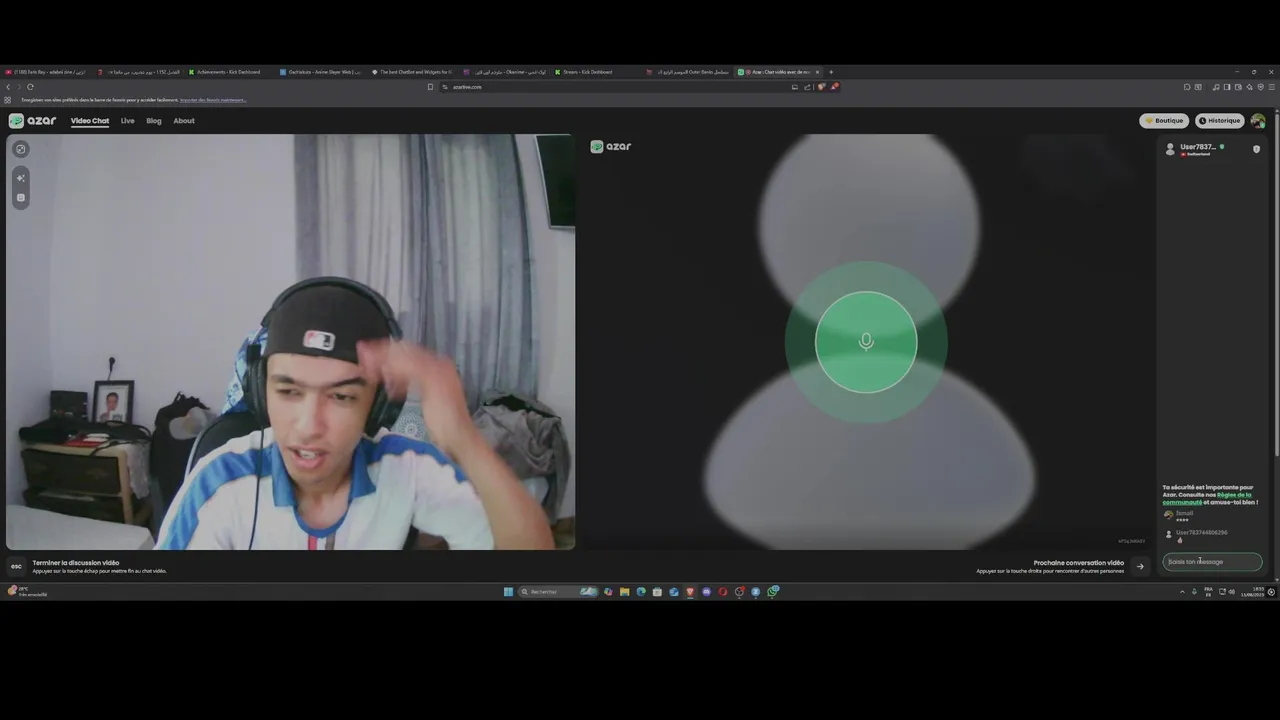Viewport: 1280px width, 720px height.
Task: Click the taskbar Rechercher search box
Action: pyautogui.click(x=558, y=592)
